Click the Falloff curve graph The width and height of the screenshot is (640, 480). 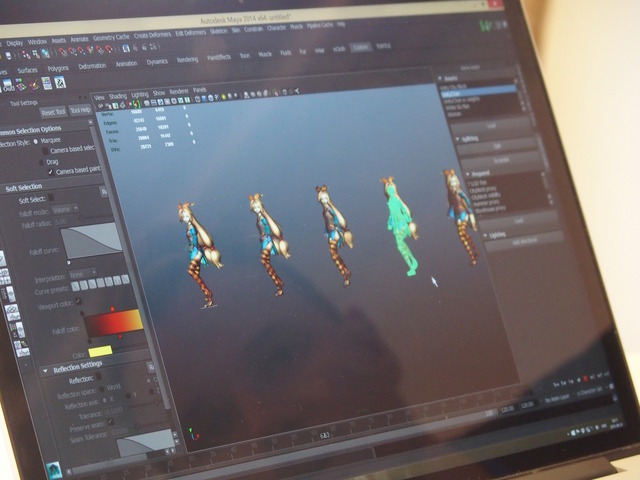coord(92,241)
